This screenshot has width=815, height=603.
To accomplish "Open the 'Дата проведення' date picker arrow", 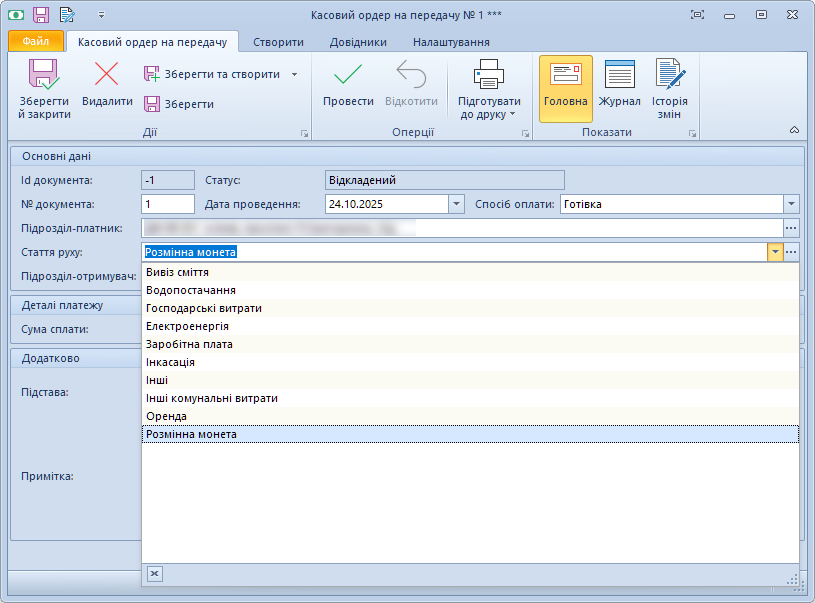I will 457,204.
